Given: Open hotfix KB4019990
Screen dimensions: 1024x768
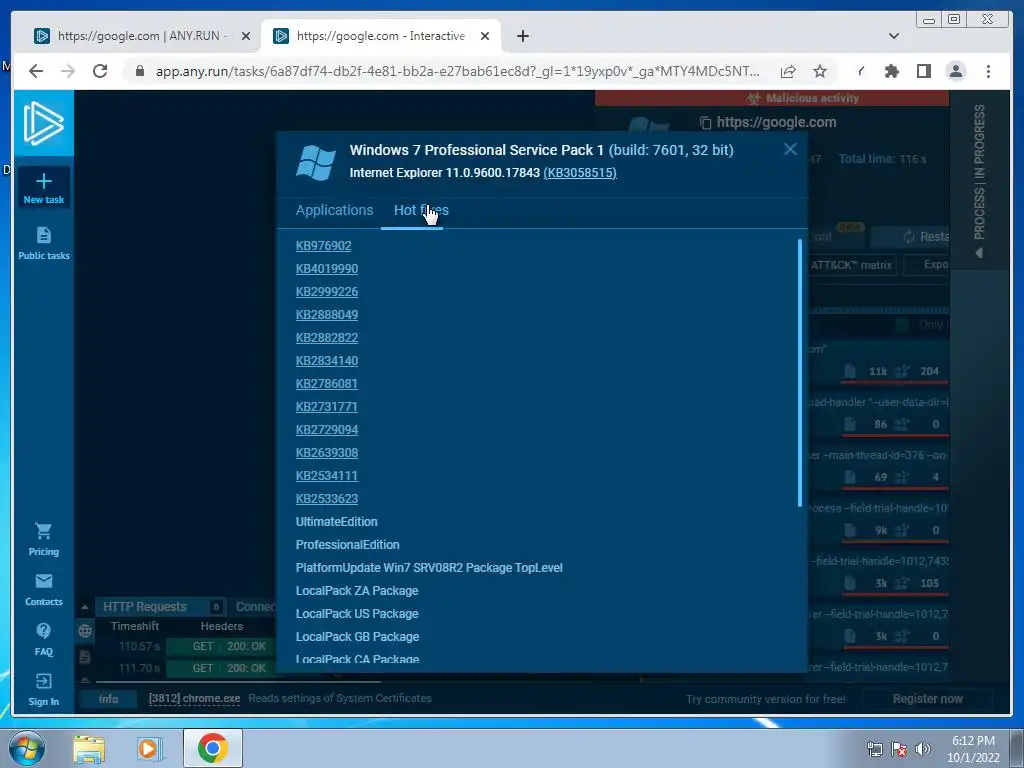Looking at the screenshot, I should [x=327, y=268].
